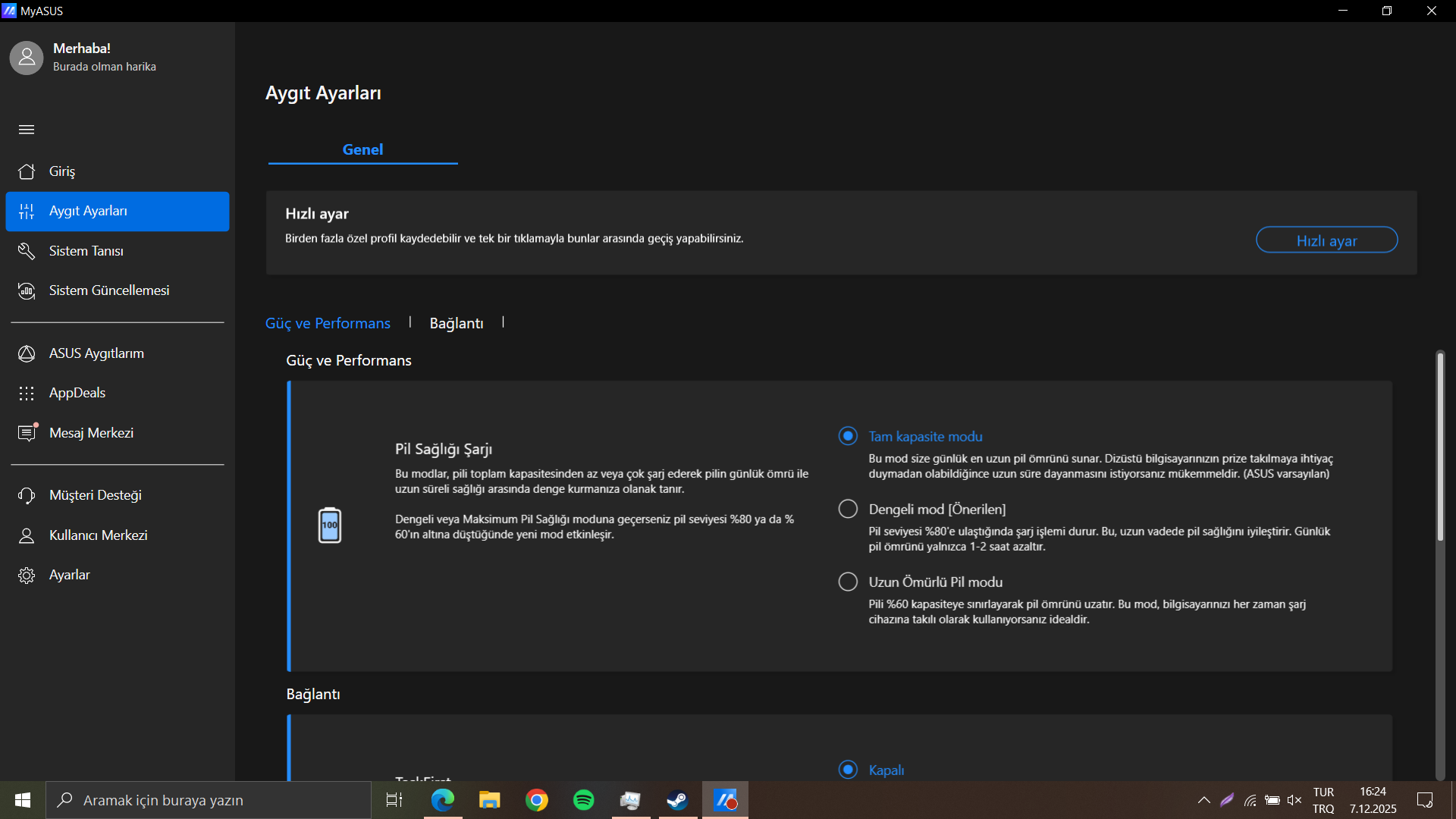Open Steam from the taskbar
Image resolution: width=1456 pixels, height=819 pixels.
678,800
